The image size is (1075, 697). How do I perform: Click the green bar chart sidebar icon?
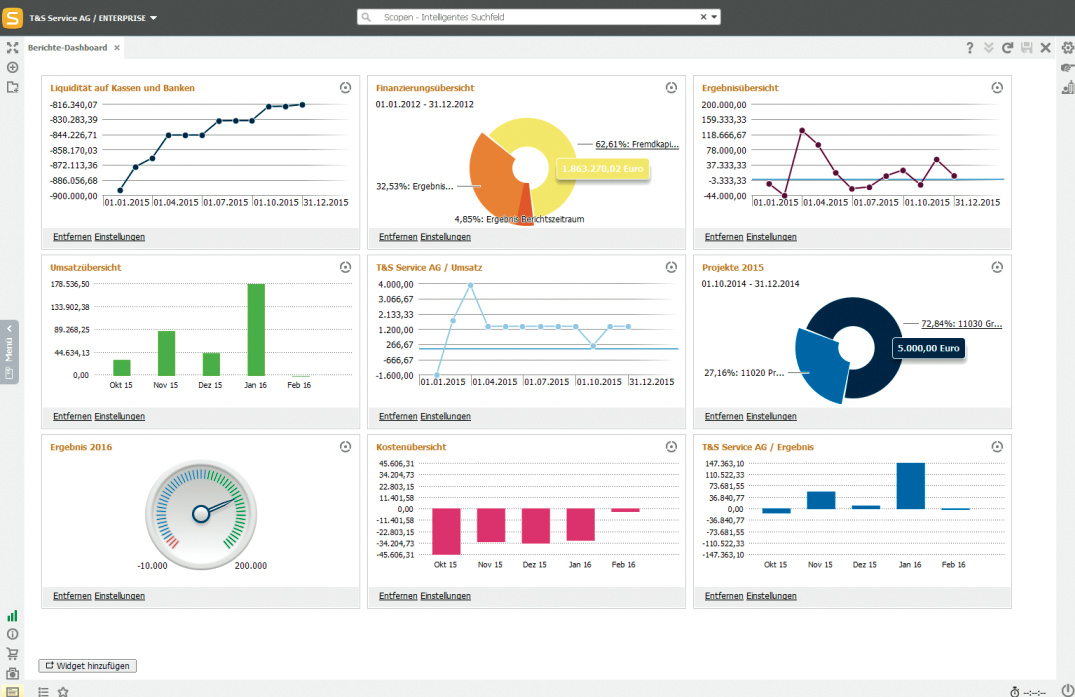pyautogui.click(x=12, y=616)
